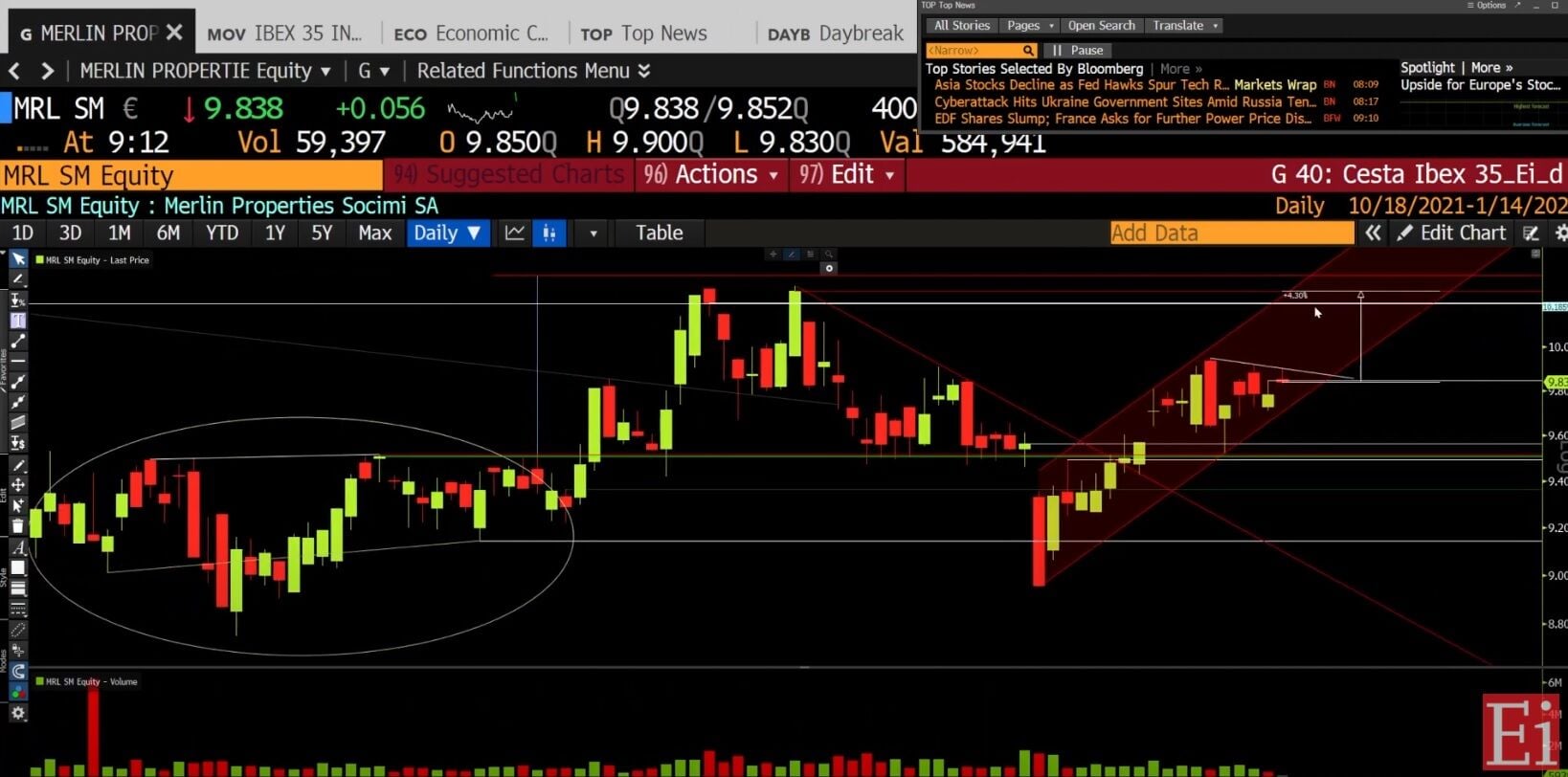
Task: Open the EDF Shares Slump news story
Action: pyautogui.click(x=1123, y=119)
